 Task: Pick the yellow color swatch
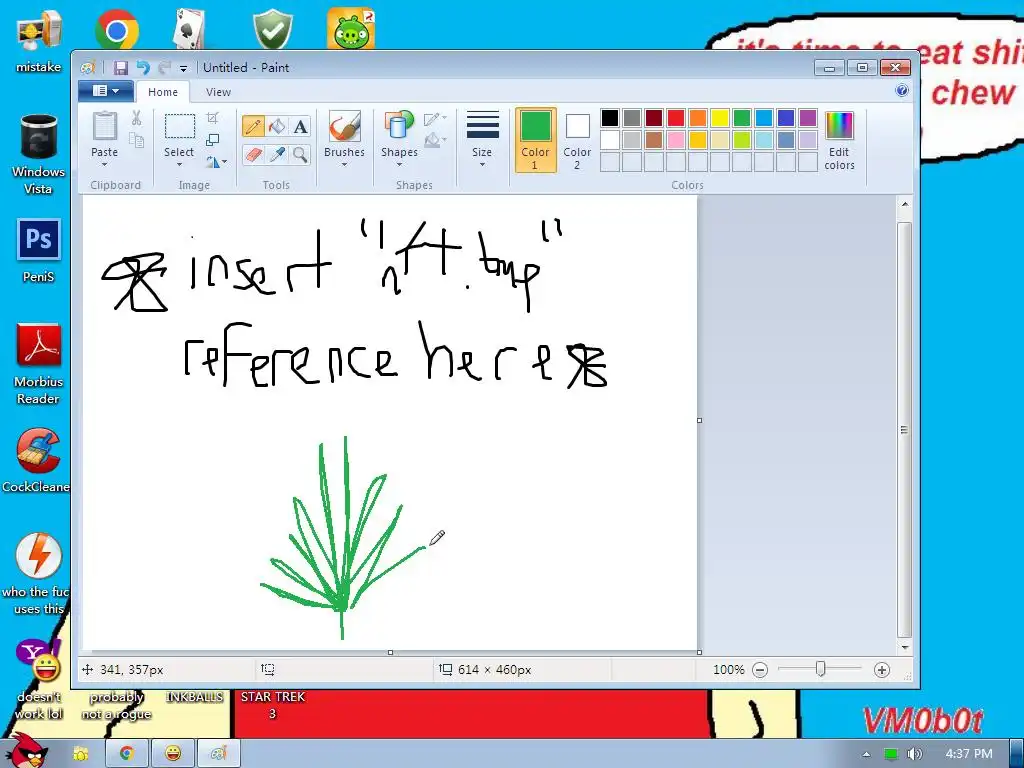[x=720, y=118]
